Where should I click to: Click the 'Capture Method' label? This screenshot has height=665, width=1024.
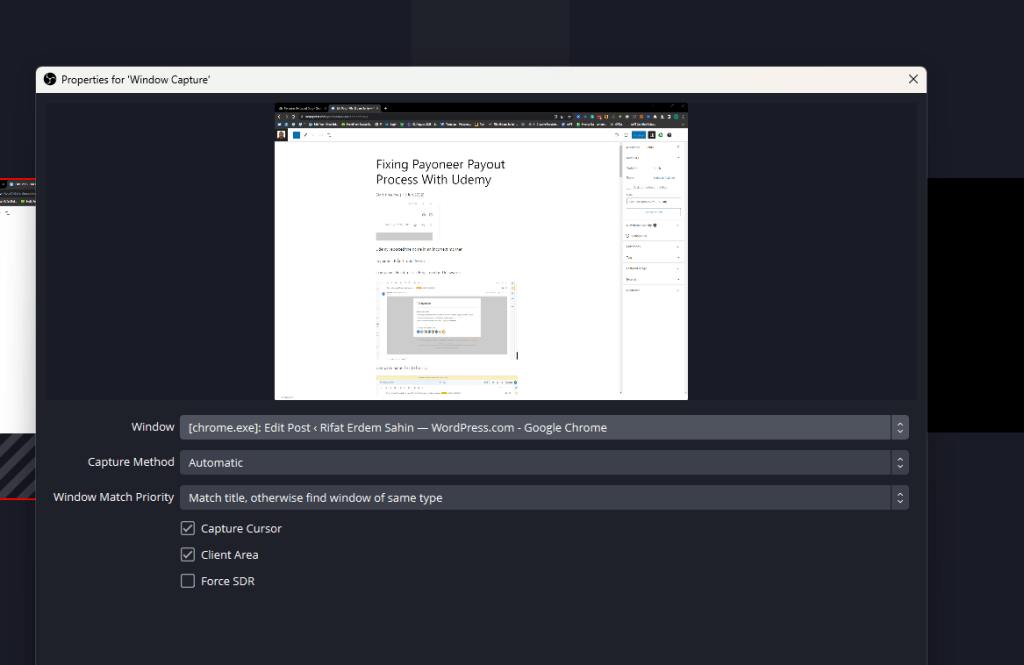coord(131,462)
